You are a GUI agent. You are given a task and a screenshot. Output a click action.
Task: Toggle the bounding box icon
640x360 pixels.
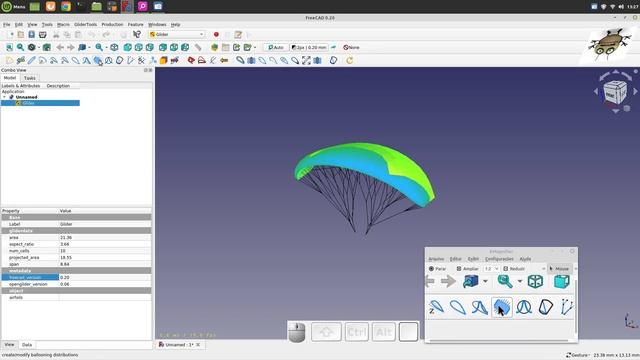[47, 47]
